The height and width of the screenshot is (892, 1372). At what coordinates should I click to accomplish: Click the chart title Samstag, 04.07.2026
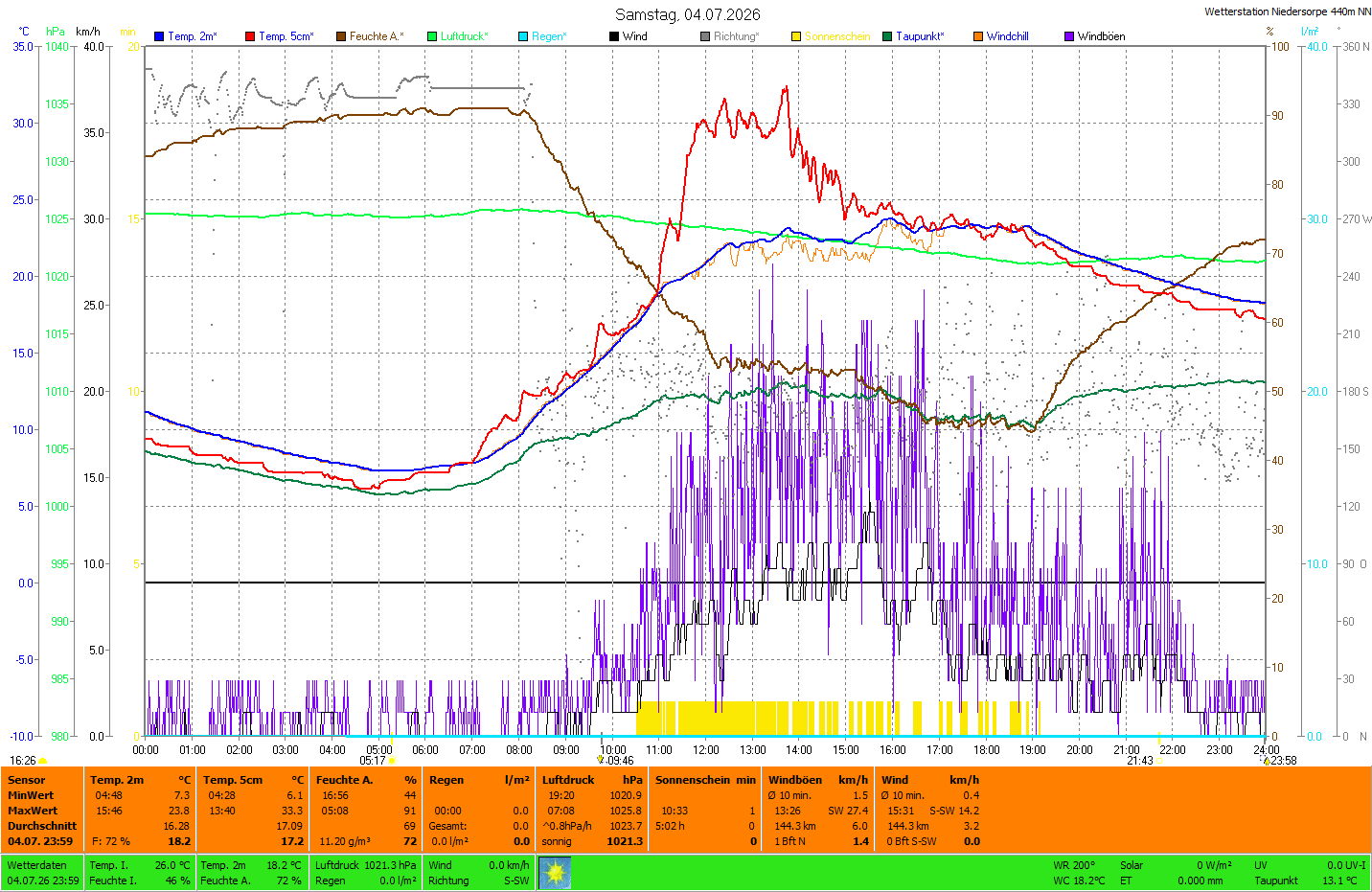tap(688, 14)
